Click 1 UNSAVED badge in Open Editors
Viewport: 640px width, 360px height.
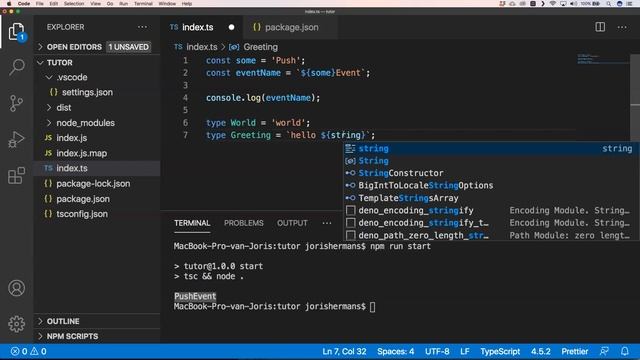pos(129,47)
